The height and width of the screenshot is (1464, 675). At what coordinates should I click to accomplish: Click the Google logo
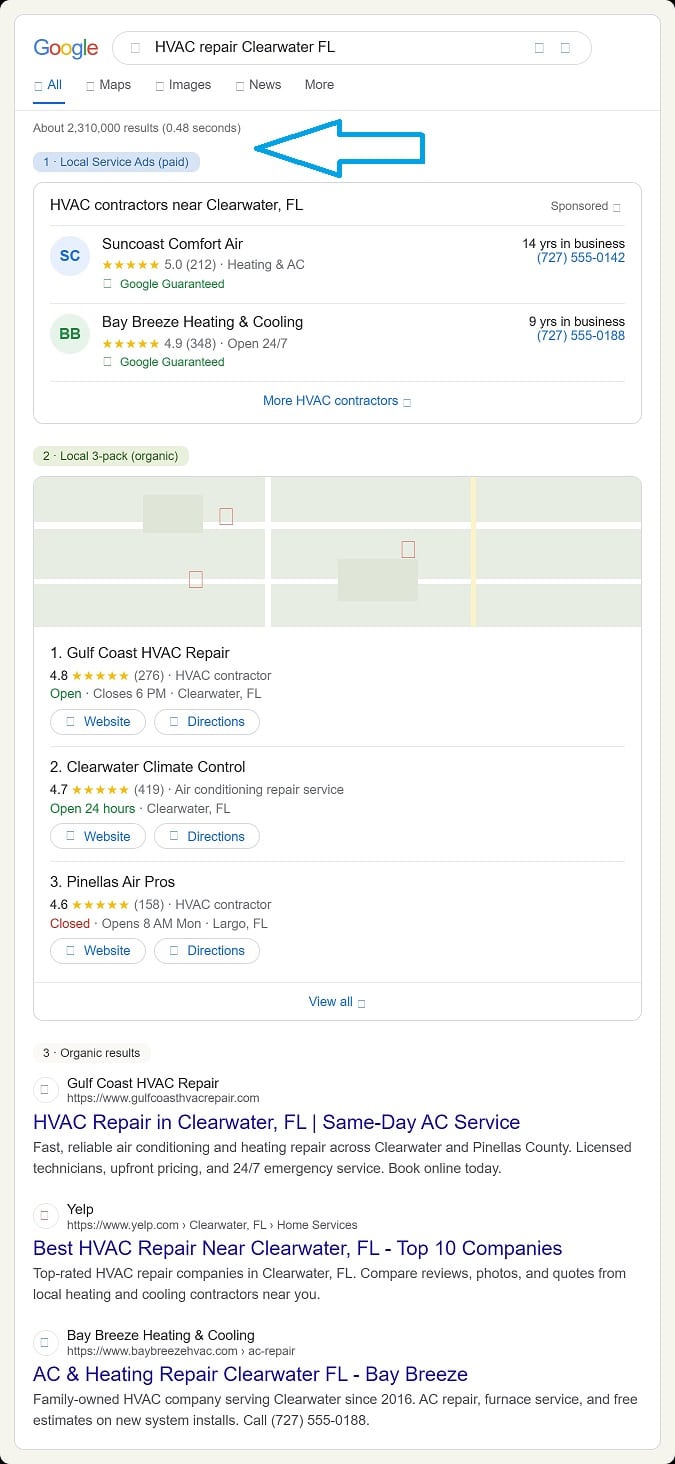click(66, 48)
